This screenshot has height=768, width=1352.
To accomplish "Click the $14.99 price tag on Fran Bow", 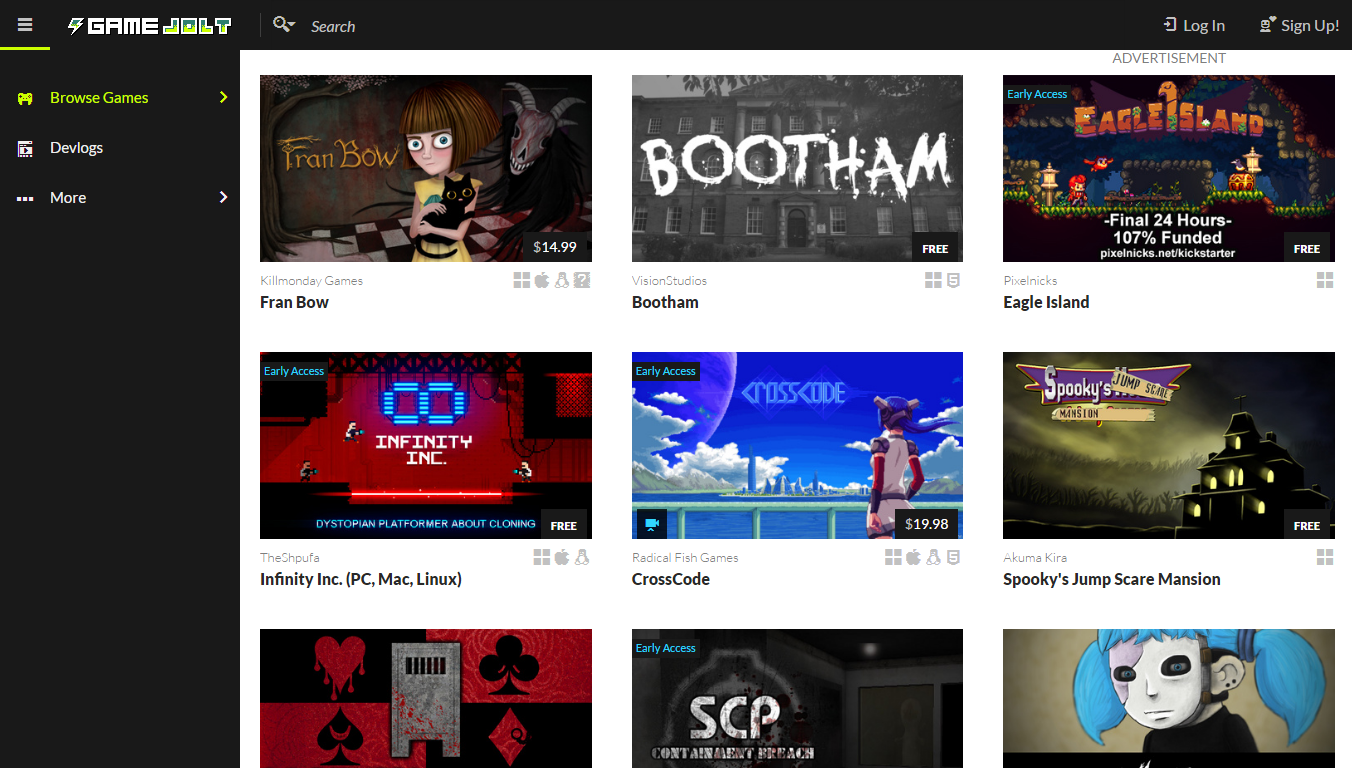I will point(555,247).
